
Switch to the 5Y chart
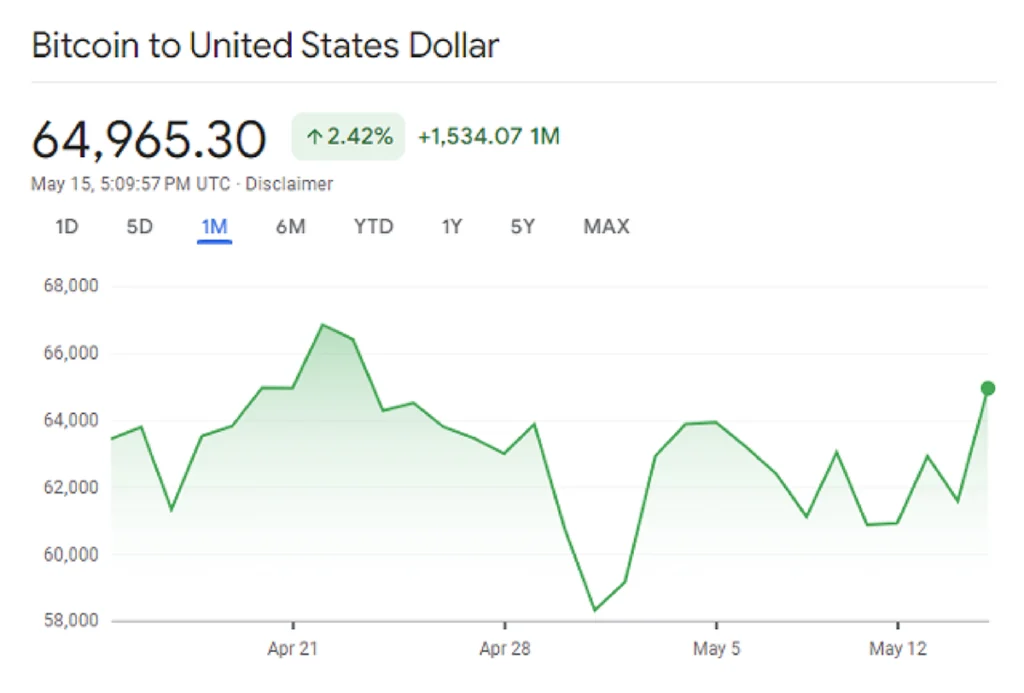pyautogui.click(x=523, y=227)
